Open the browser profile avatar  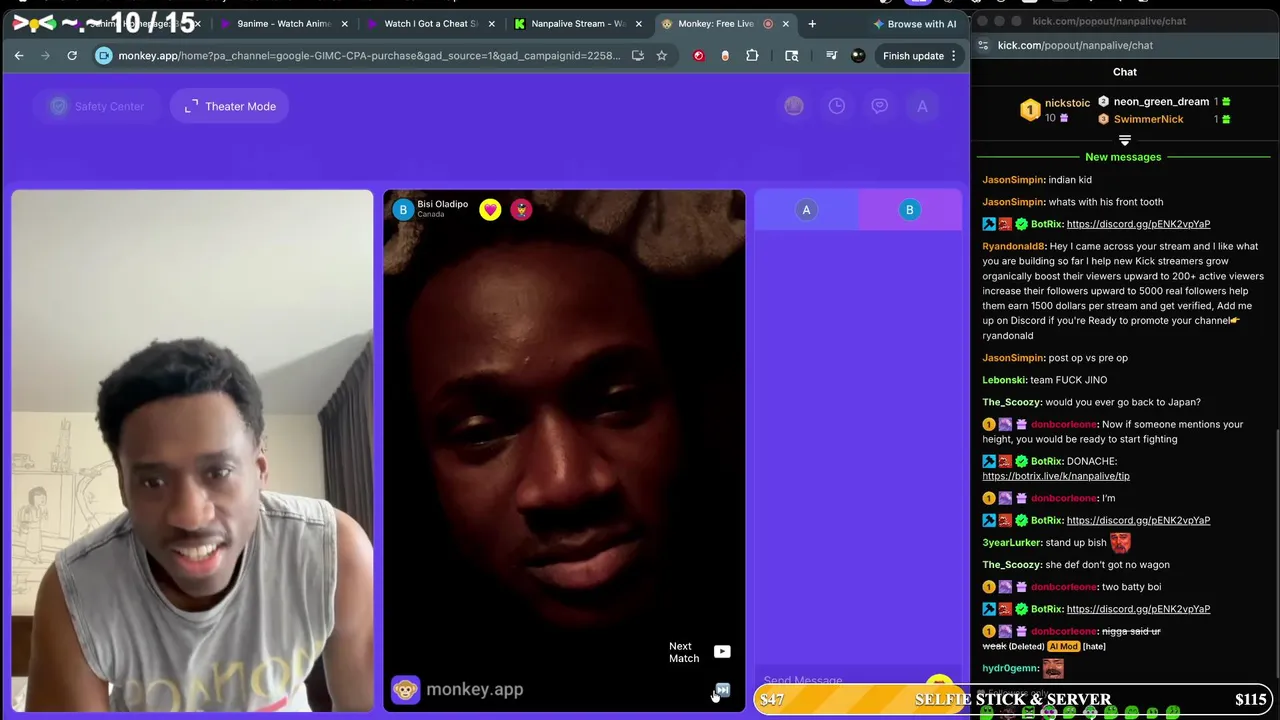coord(858,56)
